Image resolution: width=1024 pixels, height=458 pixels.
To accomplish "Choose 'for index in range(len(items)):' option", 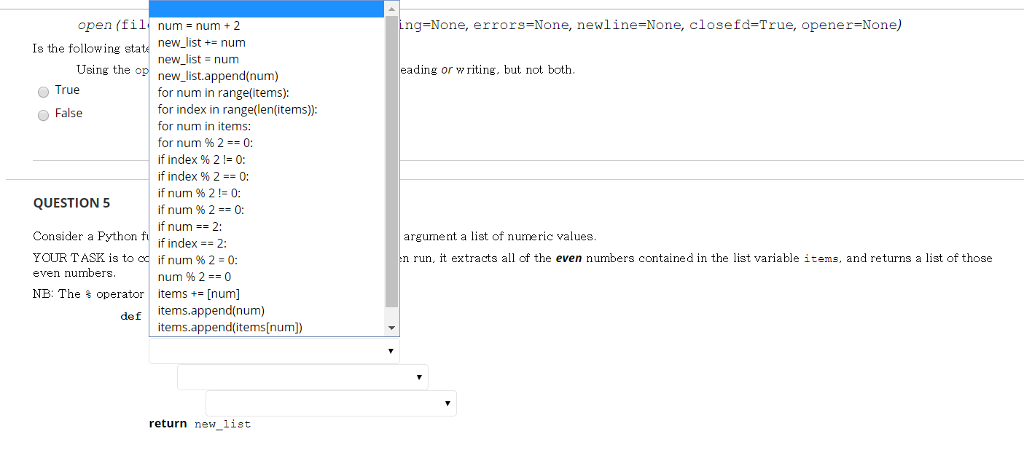I will 267,109.
